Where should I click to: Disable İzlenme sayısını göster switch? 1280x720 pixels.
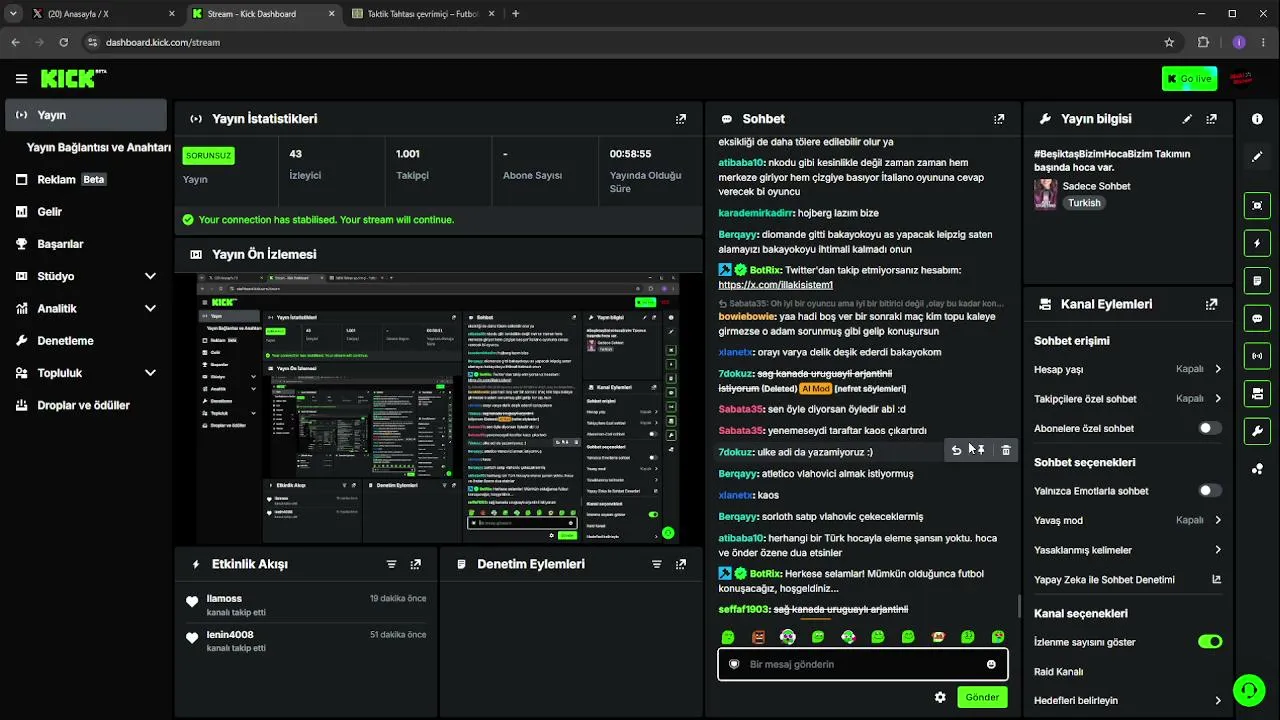pyautogui.click(x=1210, y=642)
